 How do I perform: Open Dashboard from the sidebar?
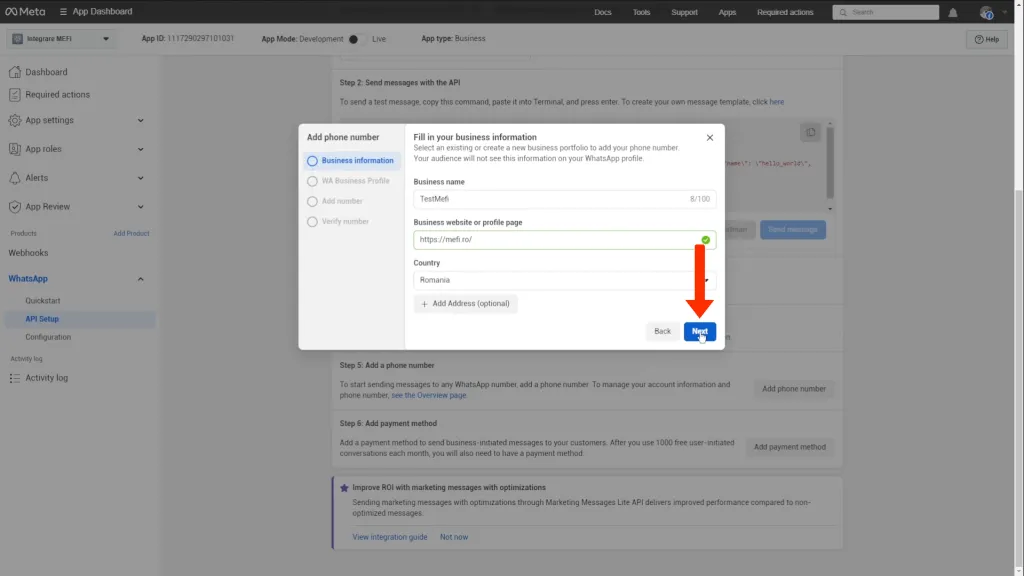46,72
